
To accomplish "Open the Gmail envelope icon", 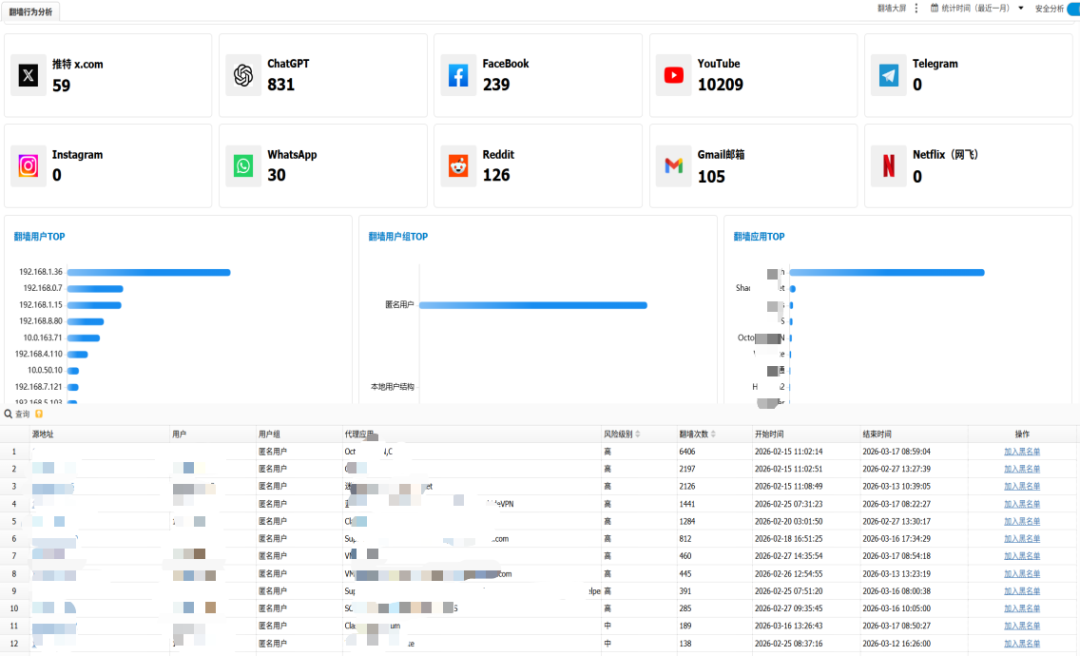I will (x=674, y=166).
